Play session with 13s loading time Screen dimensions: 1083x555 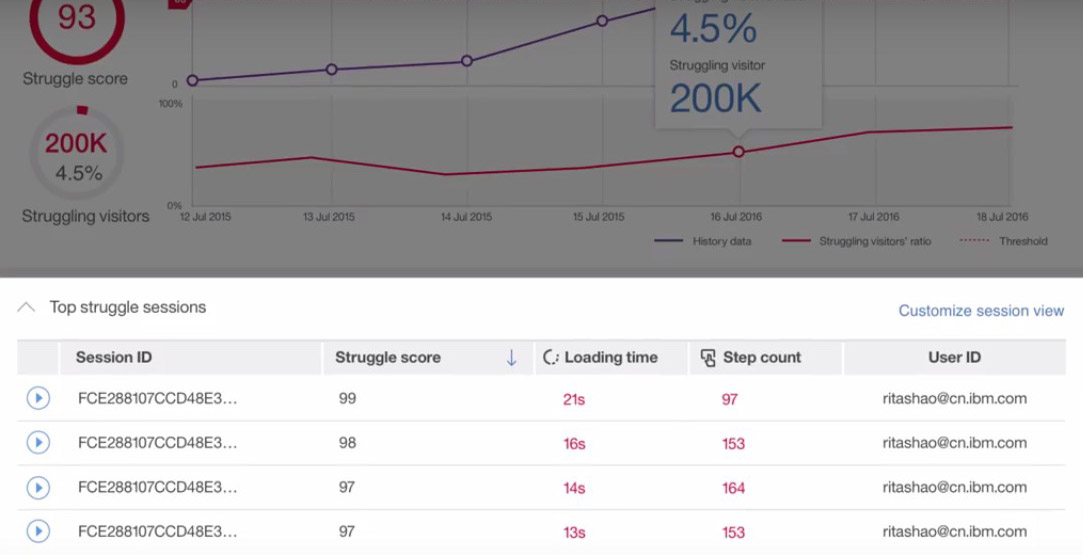(38, 532)
